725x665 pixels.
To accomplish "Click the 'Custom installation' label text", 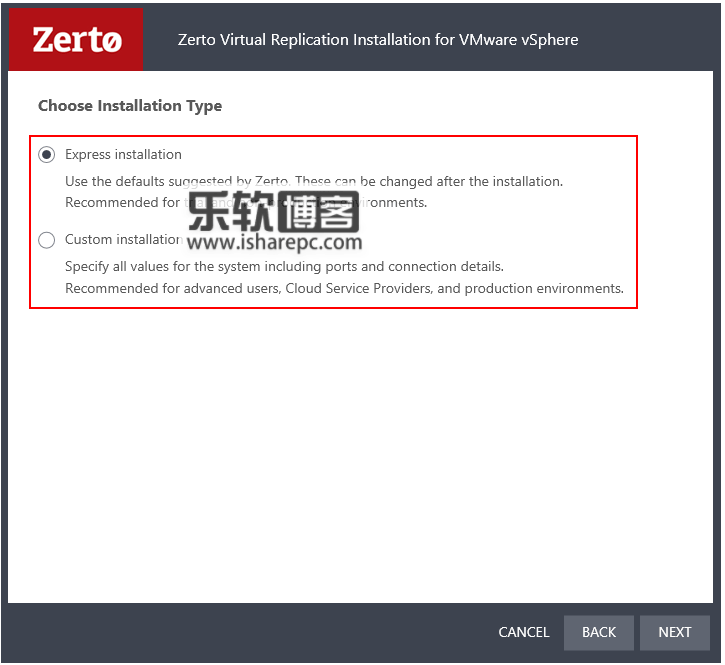I will tap(123, 240).
